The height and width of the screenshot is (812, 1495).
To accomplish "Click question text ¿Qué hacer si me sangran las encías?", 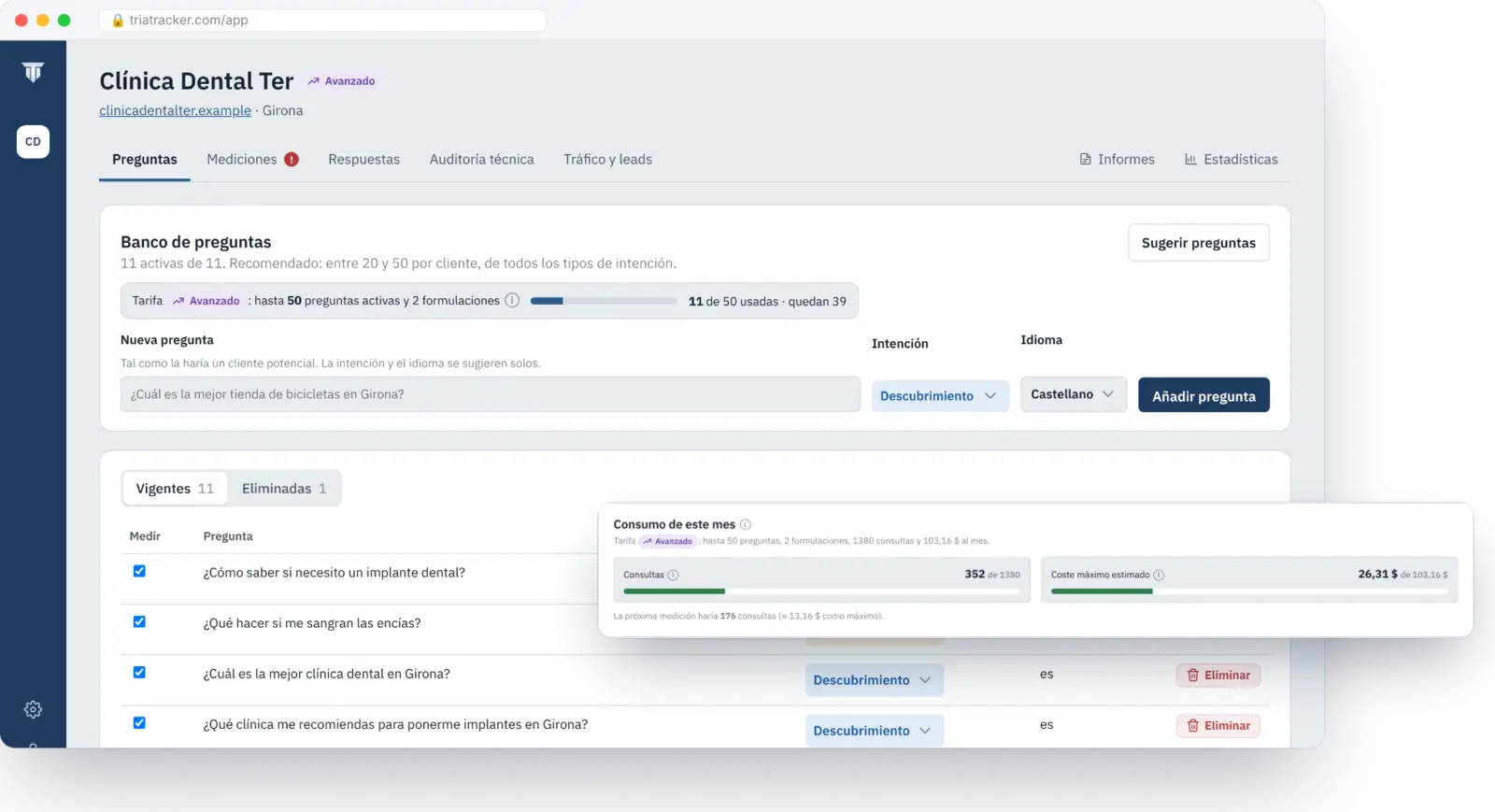I will click(312, 623).
